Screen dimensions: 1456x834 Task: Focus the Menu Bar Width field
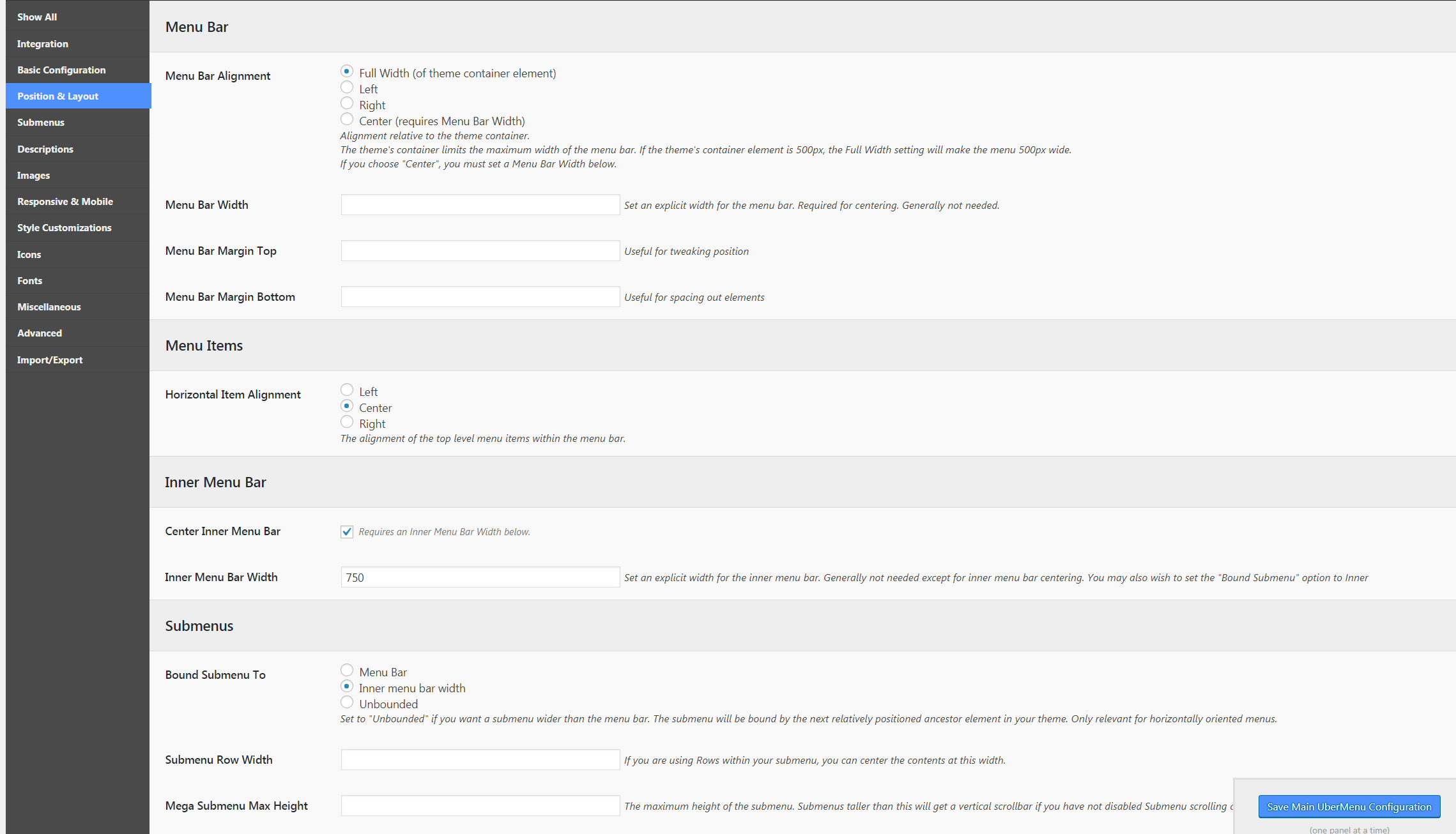point(480,205)
